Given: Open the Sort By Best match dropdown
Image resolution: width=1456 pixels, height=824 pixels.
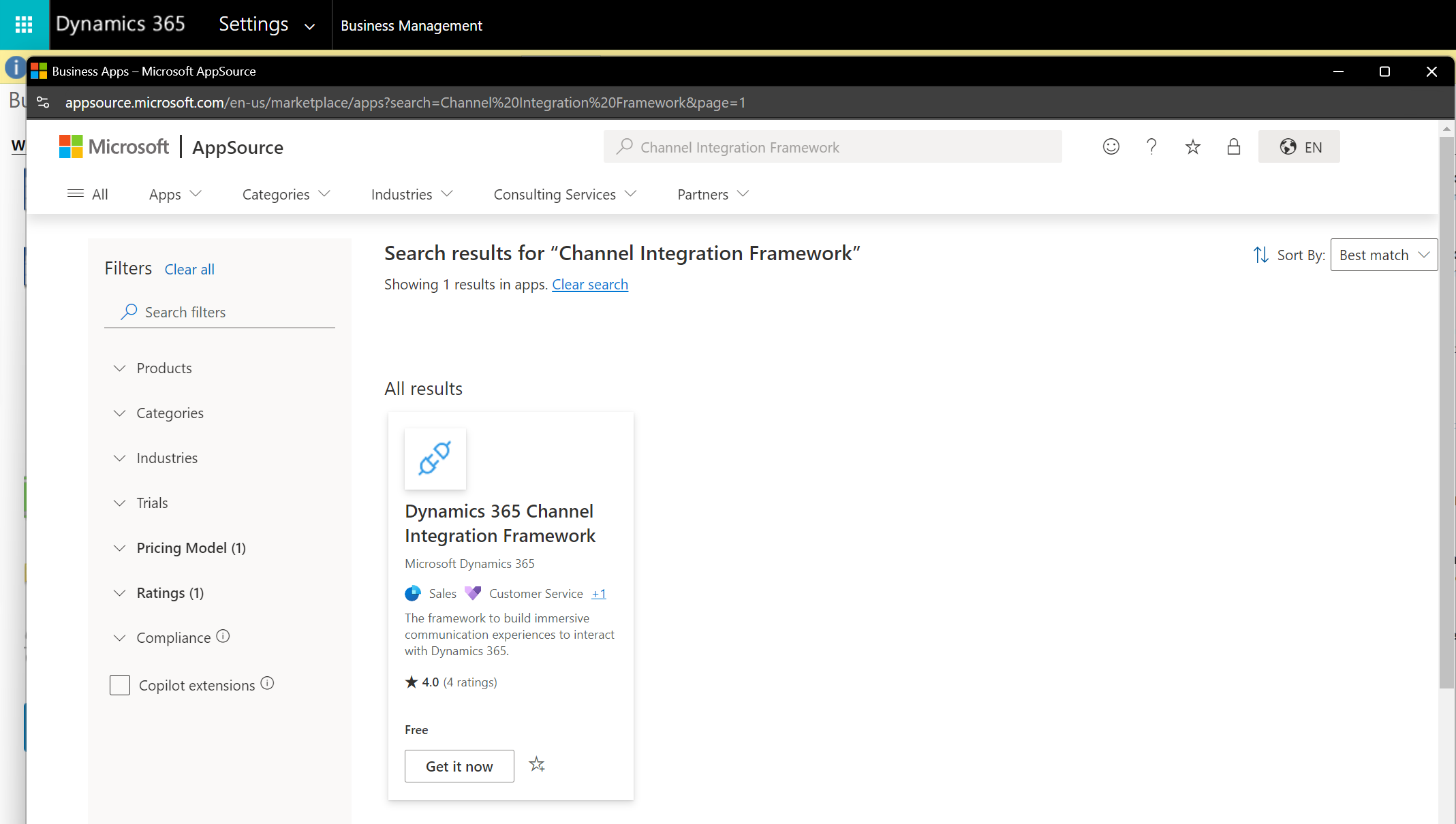Looking at the screenshot, I should tap(1384, 255).
